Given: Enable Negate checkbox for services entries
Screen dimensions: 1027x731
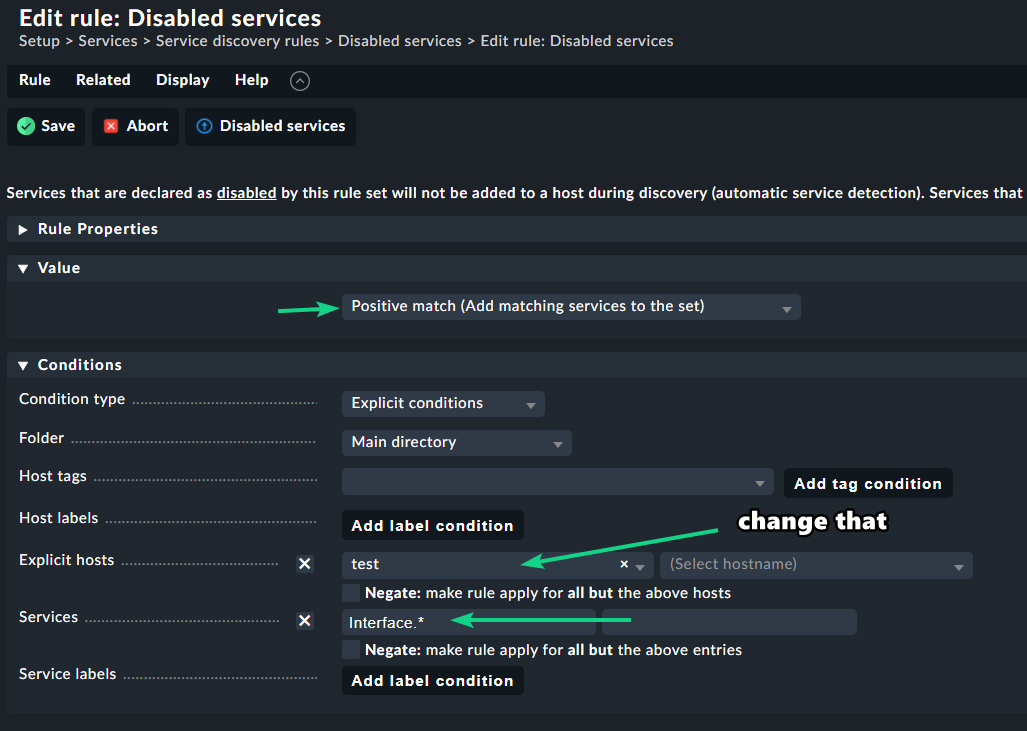Looking at the screenshot, I should coord(351,650).
